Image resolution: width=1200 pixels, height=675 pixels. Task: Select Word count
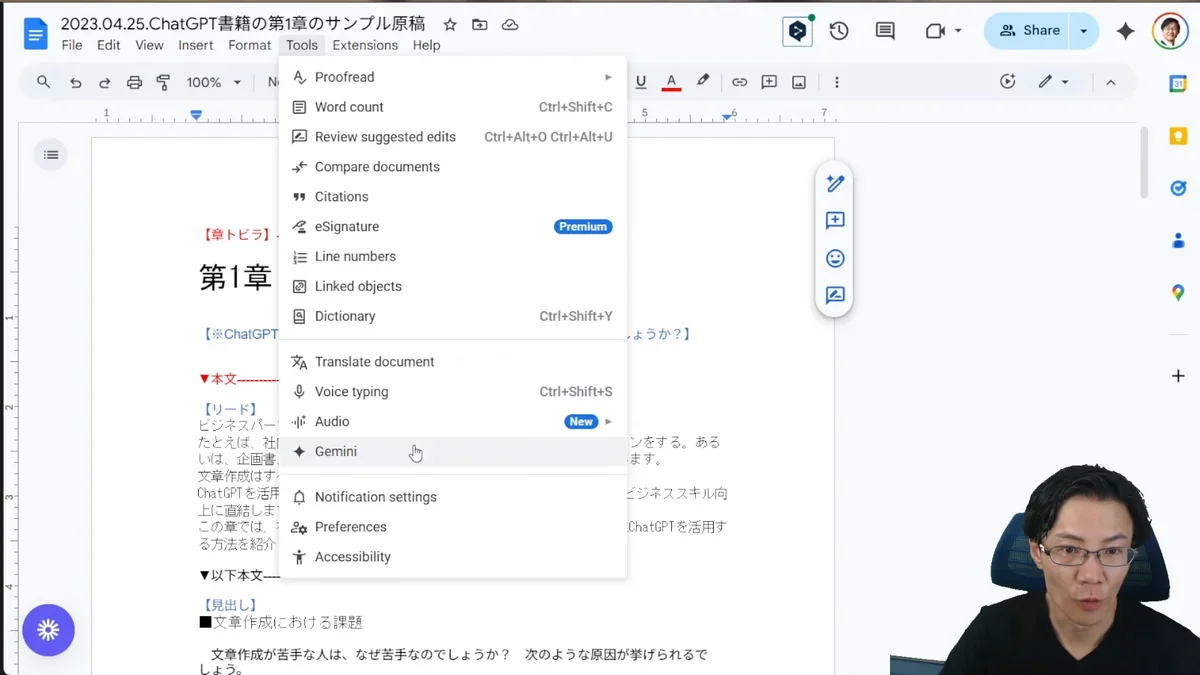453,107
